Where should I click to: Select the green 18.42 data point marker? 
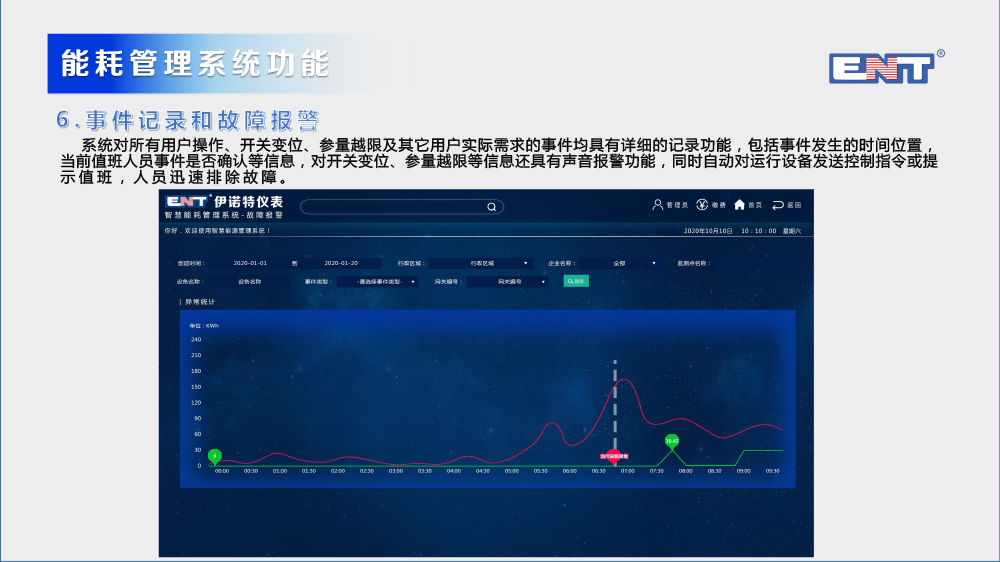672,440
